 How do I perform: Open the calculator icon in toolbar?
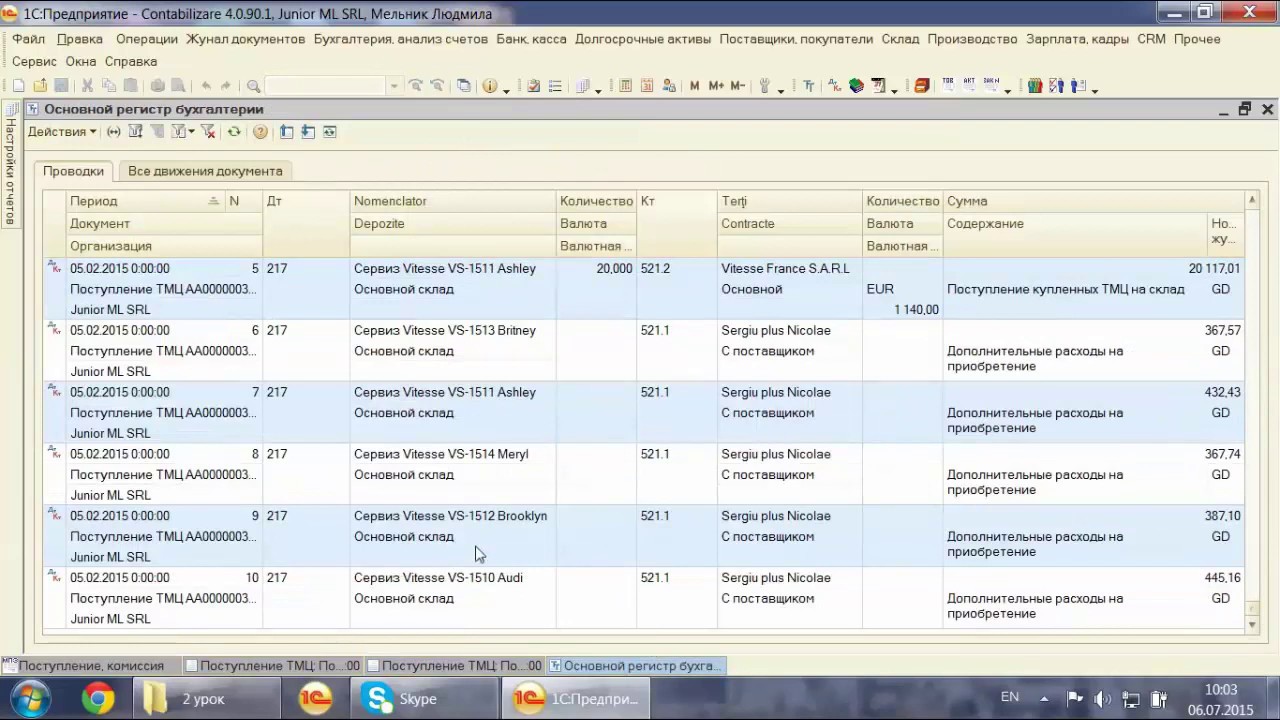coord(625,86)
